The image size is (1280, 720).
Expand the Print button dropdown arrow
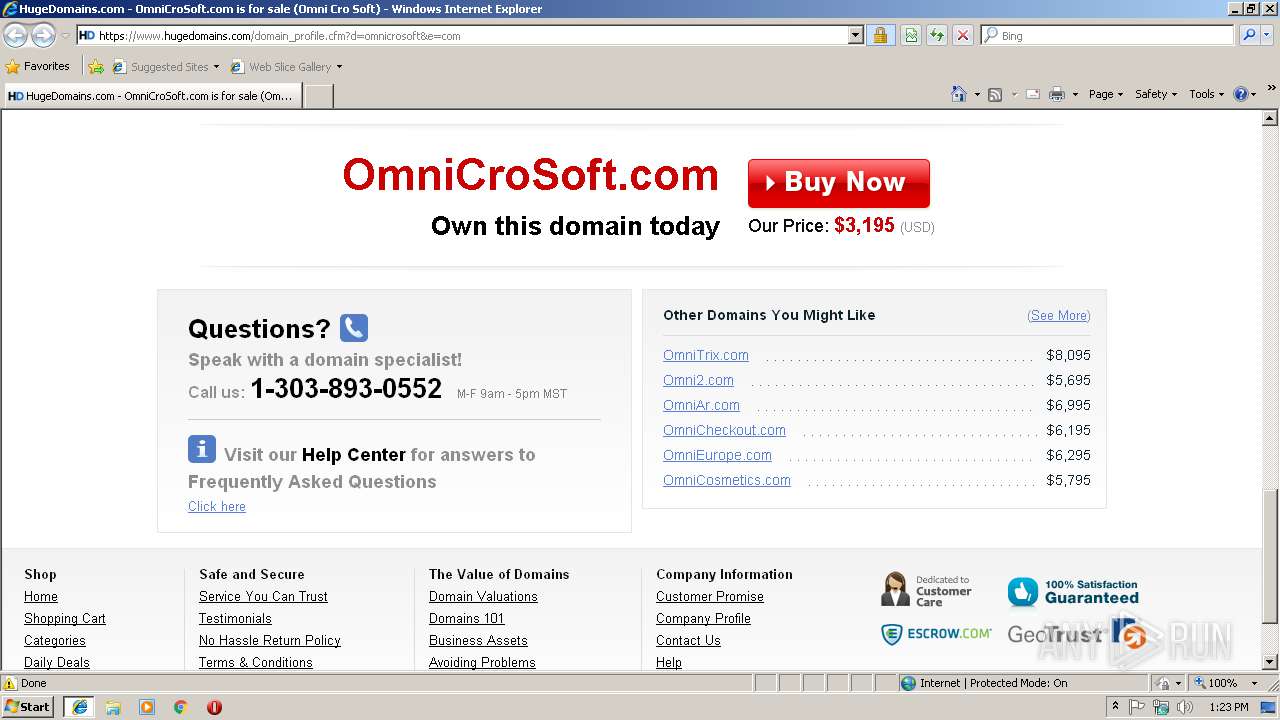click(1075, 94)
